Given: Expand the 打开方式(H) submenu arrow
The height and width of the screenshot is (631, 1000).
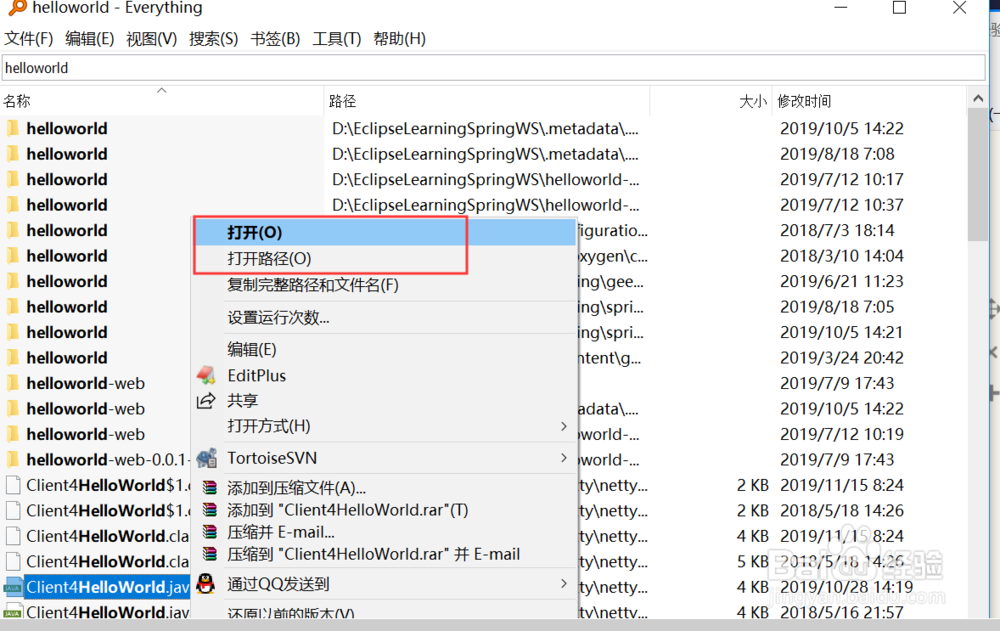Looking at the screenshot, I should coord(564,426).
